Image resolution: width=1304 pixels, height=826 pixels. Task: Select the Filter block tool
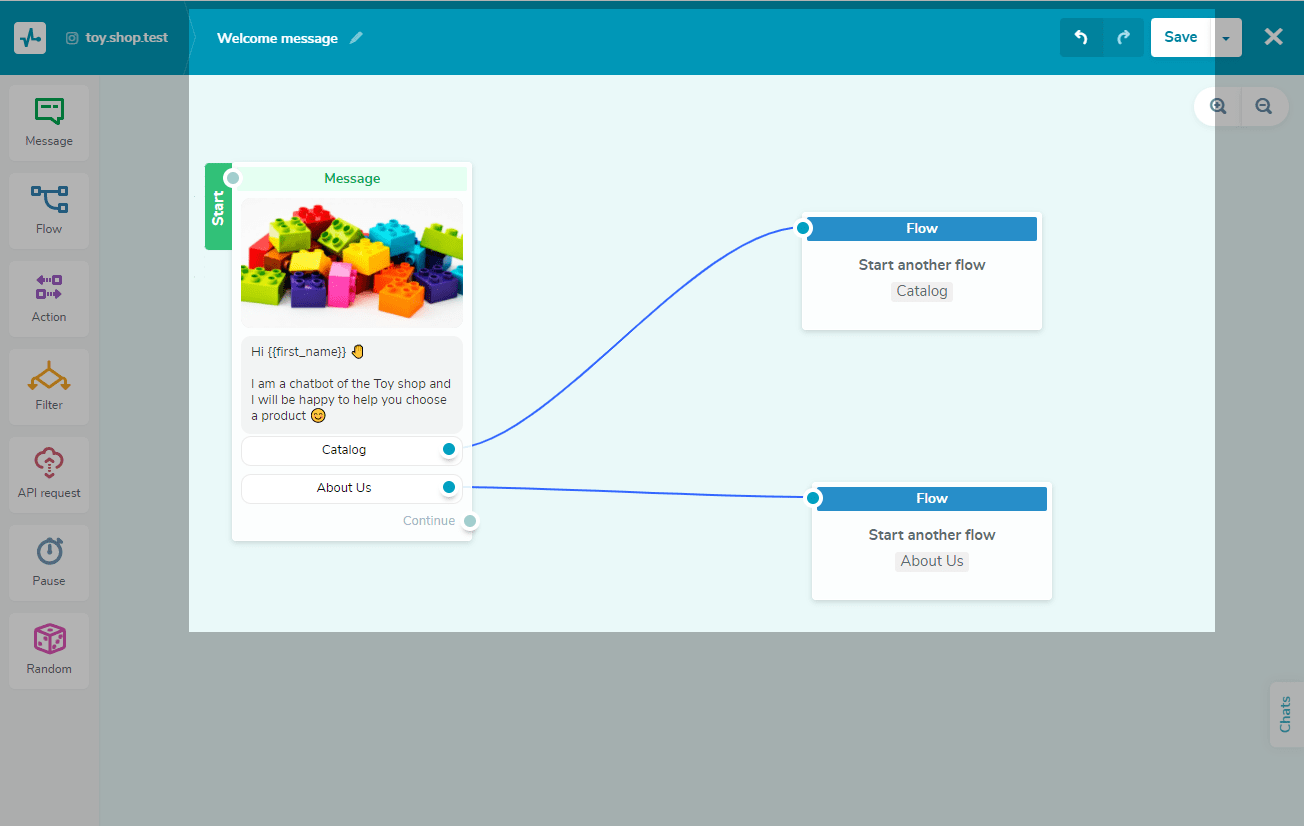(x=48, y=386)
